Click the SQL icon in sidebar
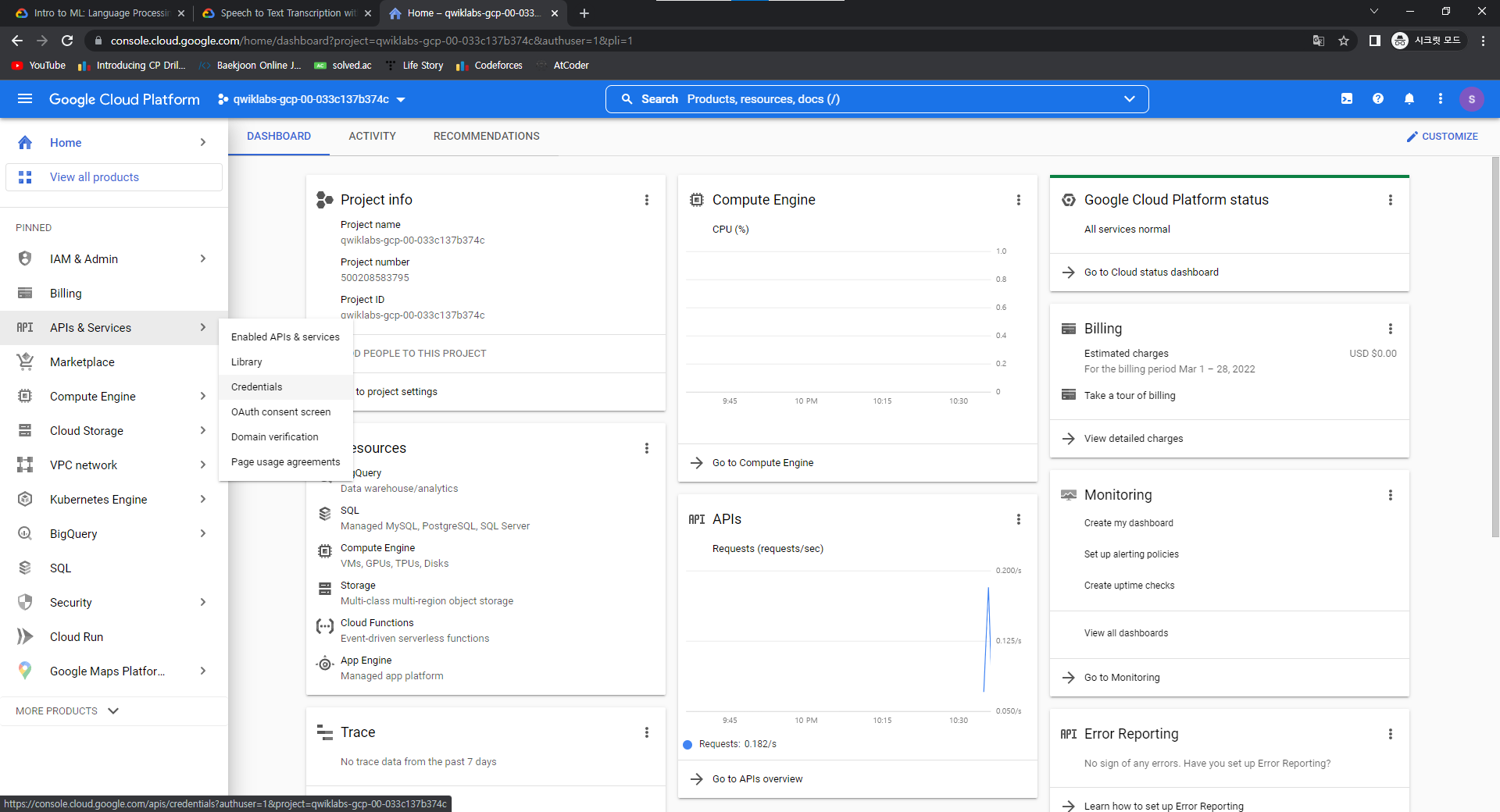 [25, 568]
